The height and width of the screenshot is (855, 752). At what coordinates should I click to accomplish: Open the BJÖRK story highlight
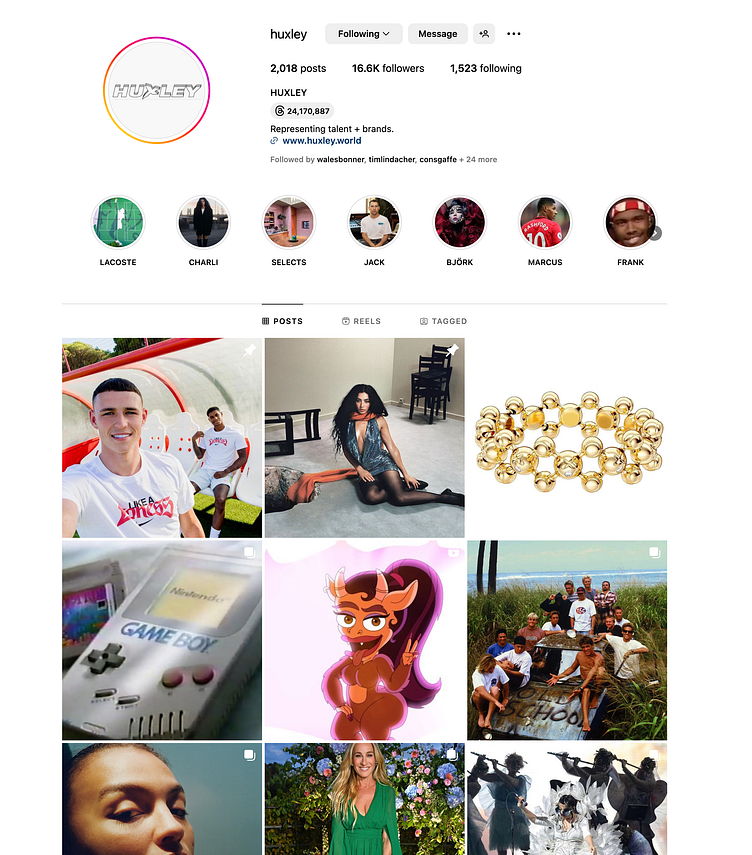(x=459, y=222)
